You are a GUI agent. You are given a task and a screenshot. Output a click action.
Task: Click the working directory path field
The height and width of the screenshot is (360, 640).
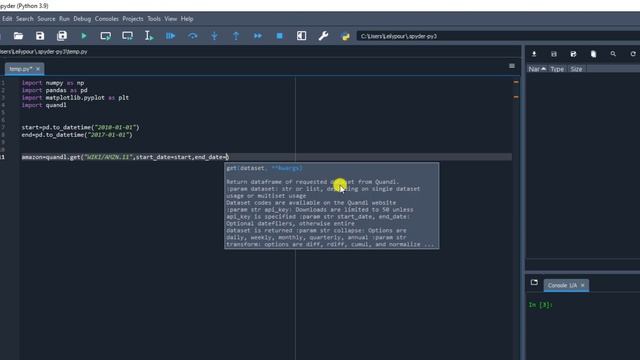498,36
